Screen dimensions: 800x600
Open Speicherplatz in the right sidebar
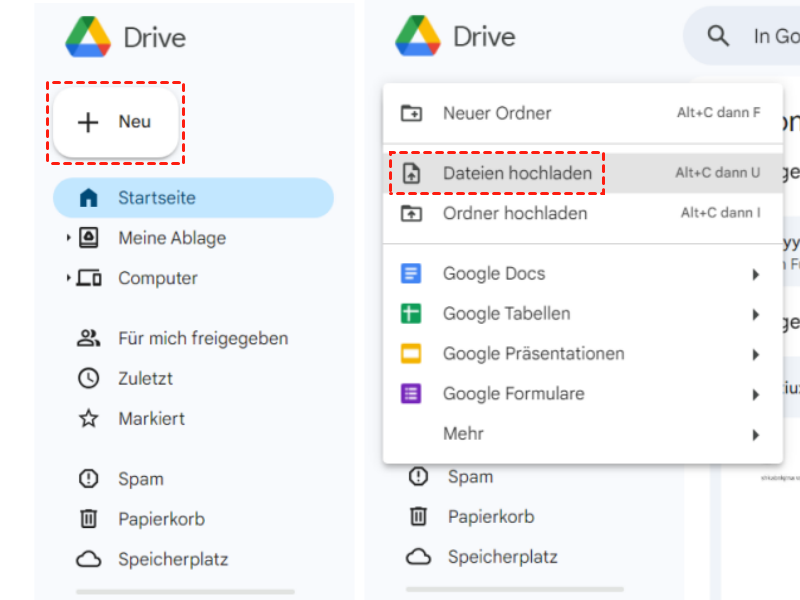502,557
